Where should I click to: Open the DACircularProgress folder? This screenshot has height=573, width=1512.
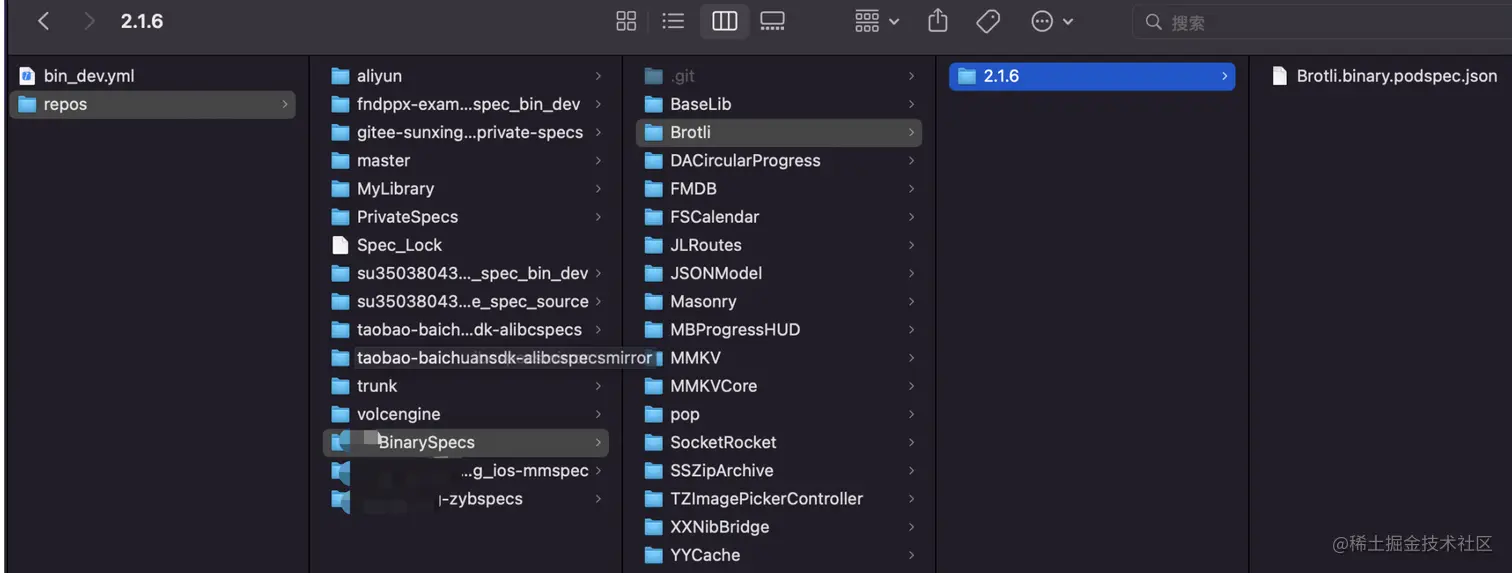click(x=779, y=160)
